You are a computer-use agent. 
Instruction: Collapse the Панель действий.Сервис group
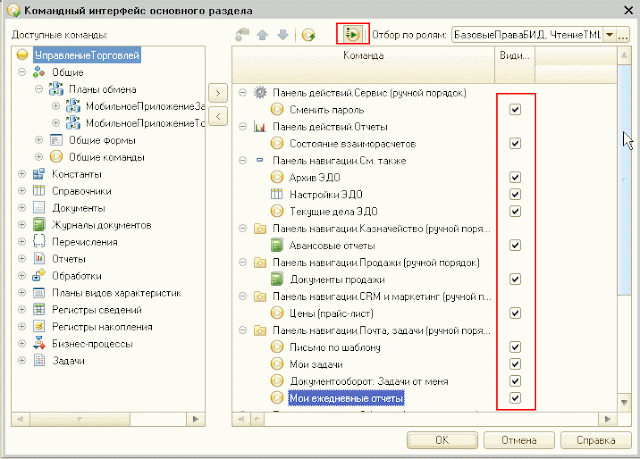tap(243, 93)
